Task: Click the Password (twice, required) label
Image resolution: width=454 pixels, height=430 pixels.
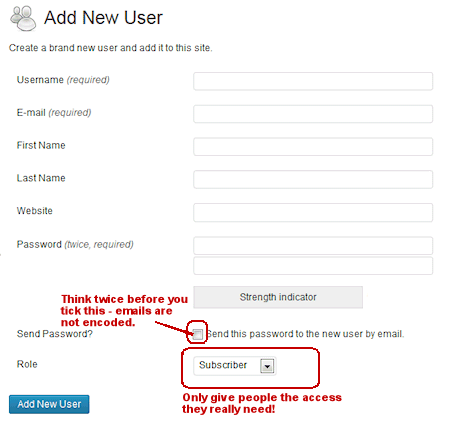Action: 75,244
